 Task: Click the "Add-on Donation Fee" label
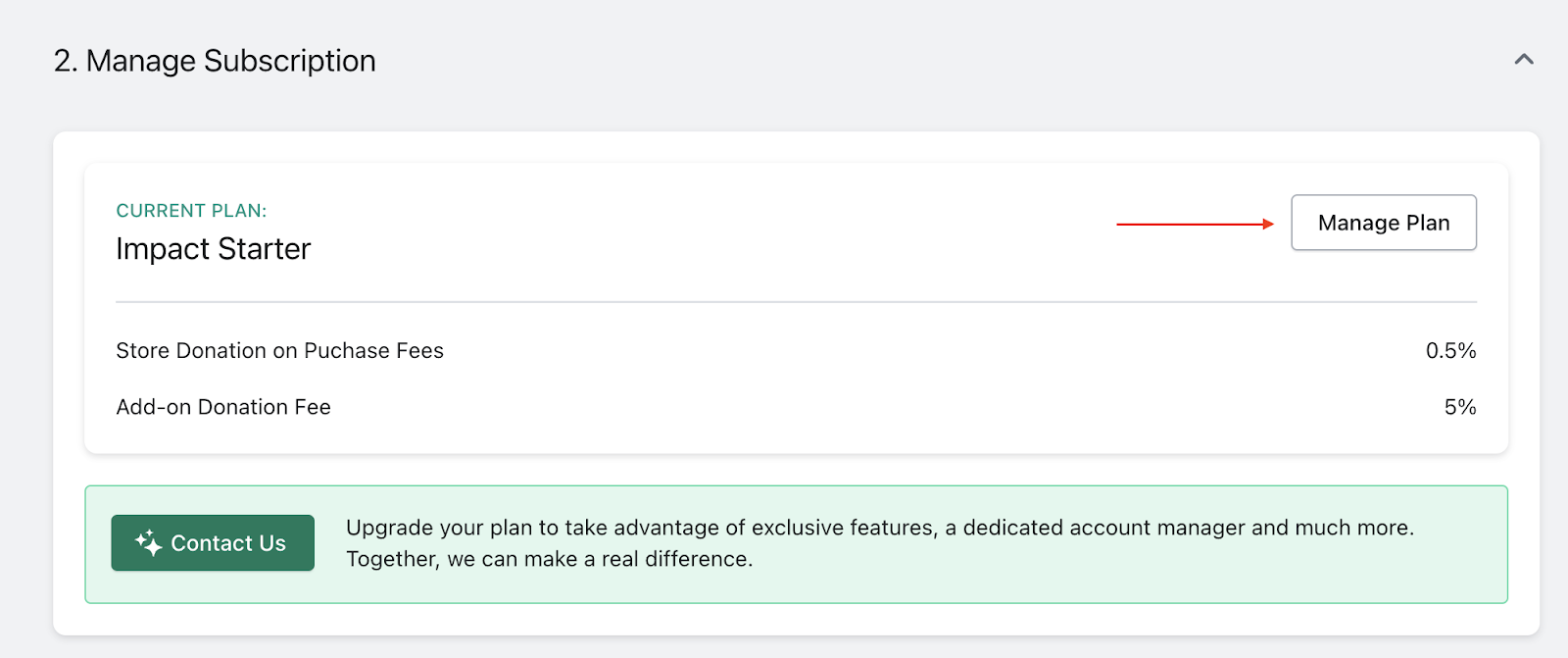(x=223, y=407)
